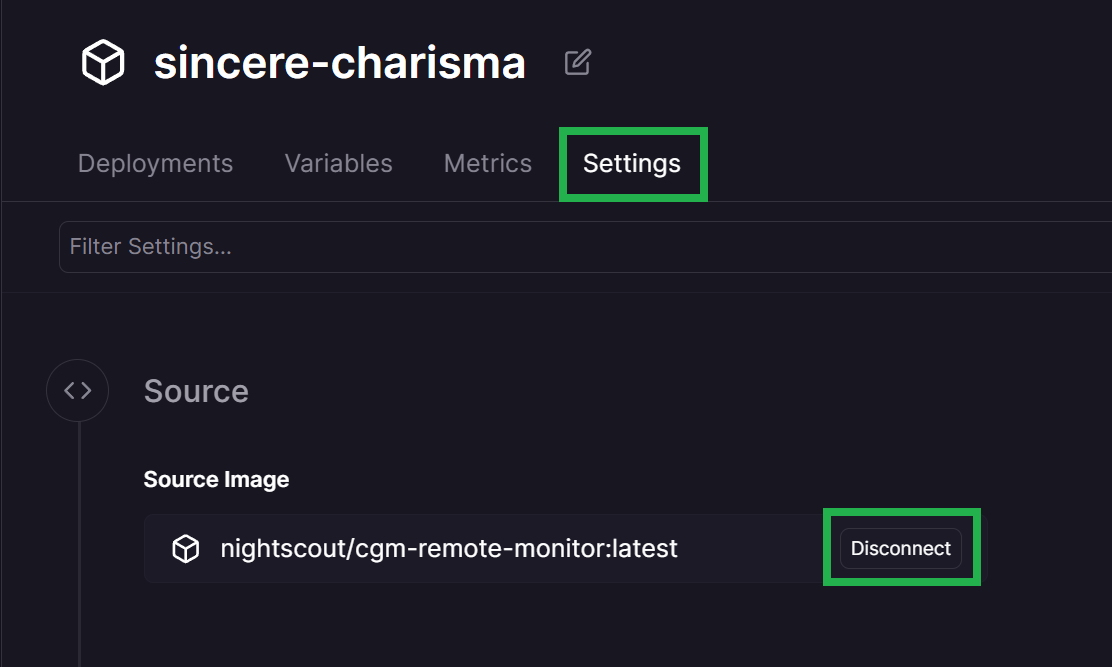Click the word Filter in the search placeholder
Viewport: 1112px width, 667px height.
pyautogui.click(x=96, y=247)
